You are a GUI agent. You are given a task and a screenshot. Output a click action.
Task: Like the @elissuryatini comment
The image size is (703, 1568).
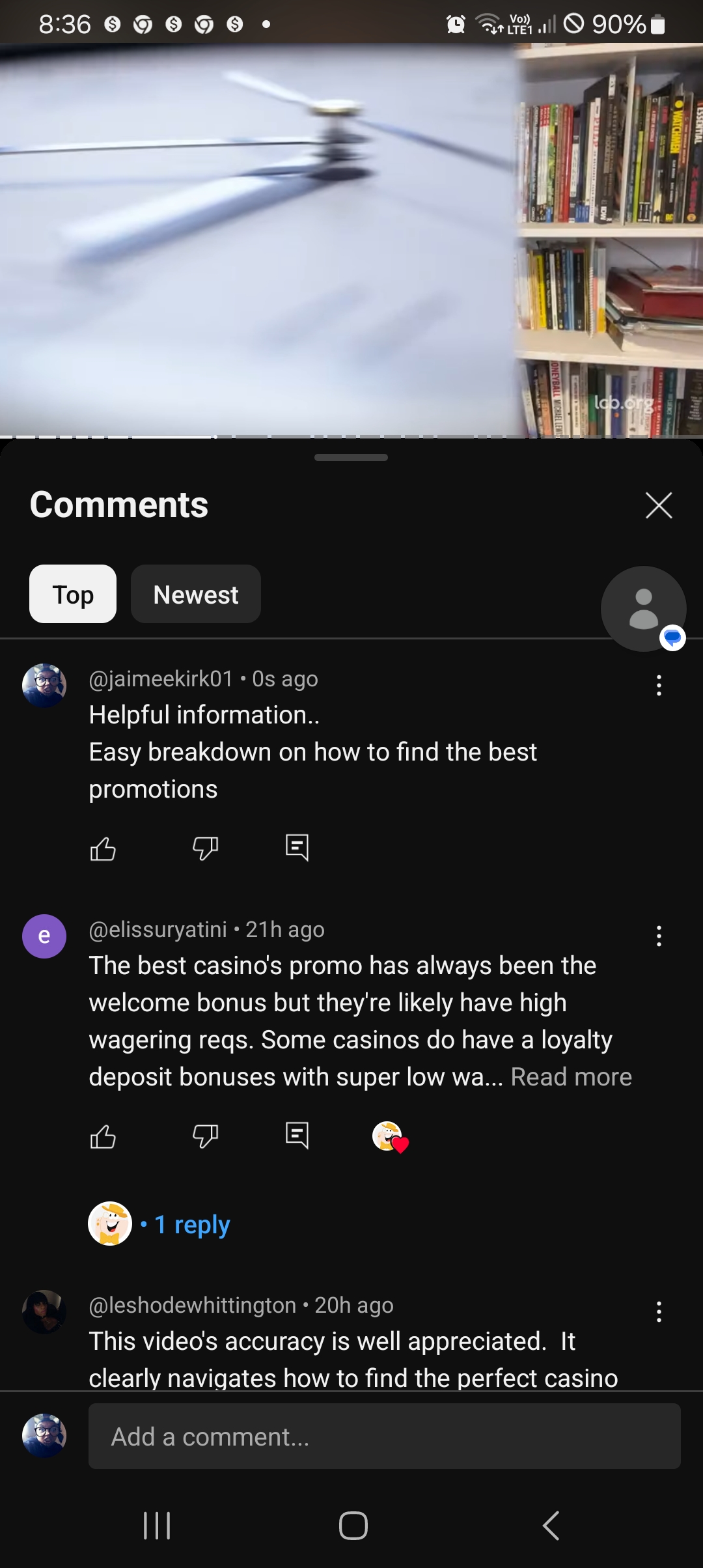103,1136
